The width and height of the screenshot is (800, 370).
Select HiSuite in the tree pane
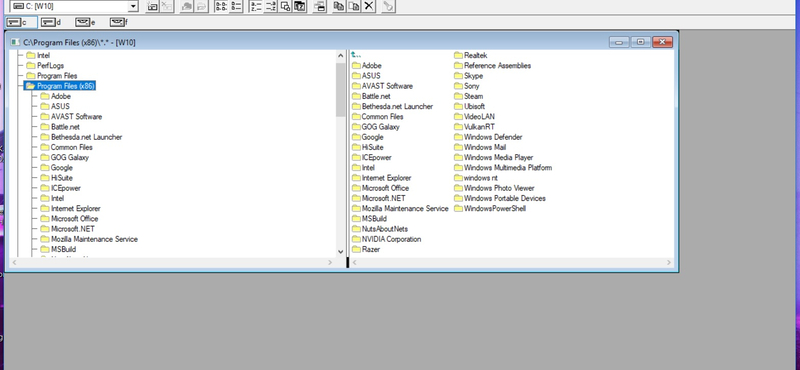pyautogui.click(x=62, y=178)
